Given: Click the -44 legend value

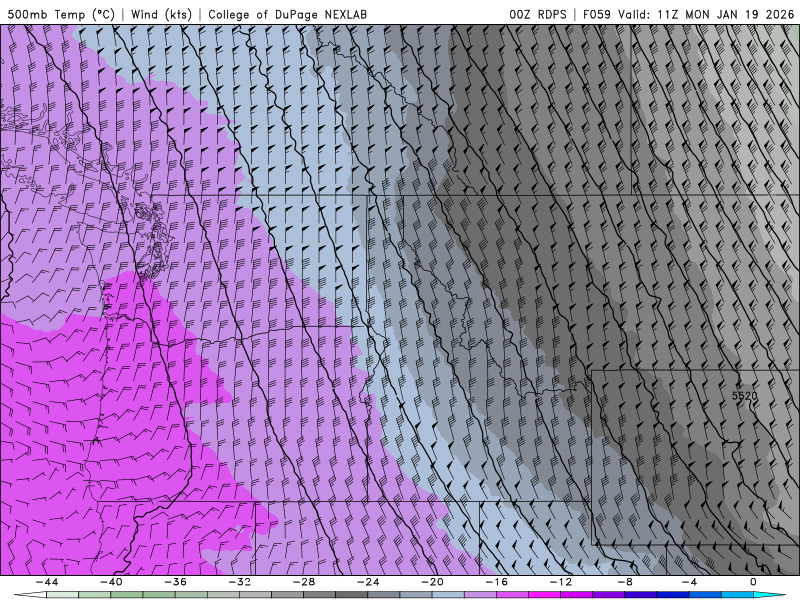Looking at the screenshot, I should [47, 582].
